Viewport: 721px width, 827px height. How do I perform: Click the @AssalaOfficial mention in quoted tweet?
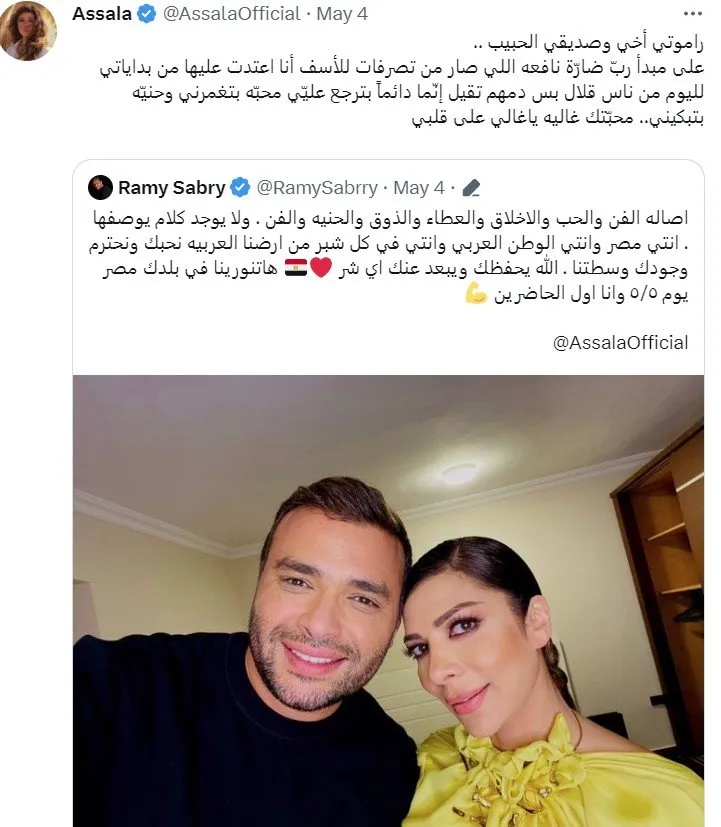620,343
